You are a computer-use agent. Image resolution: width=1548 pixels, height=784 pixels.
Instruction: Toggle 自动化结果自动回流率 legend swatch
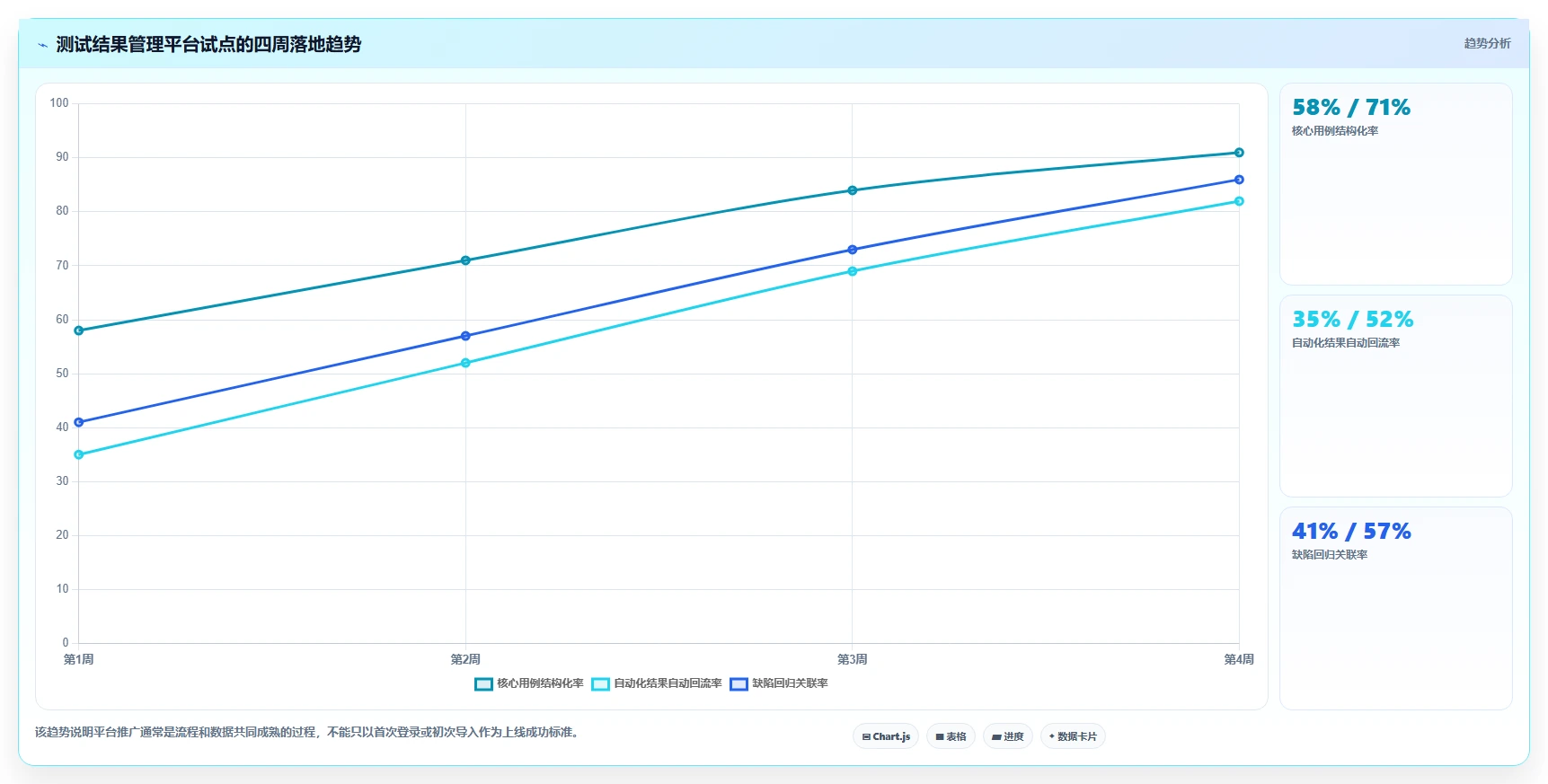coord(600,684)
